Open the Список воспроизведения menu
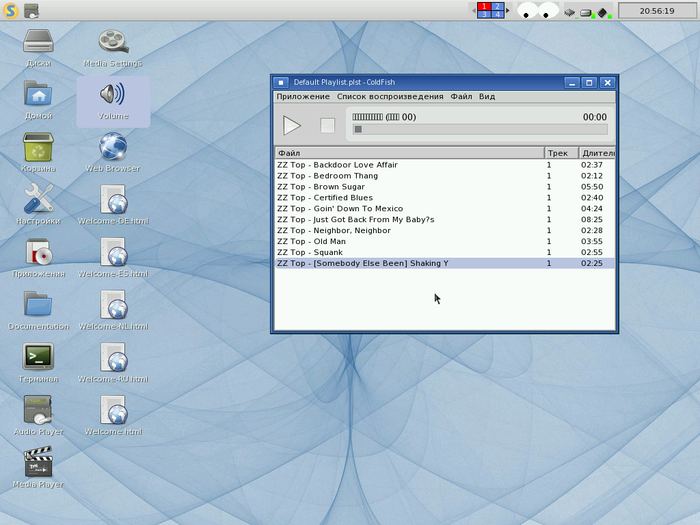Screen dimensions: 700x525 390,97
